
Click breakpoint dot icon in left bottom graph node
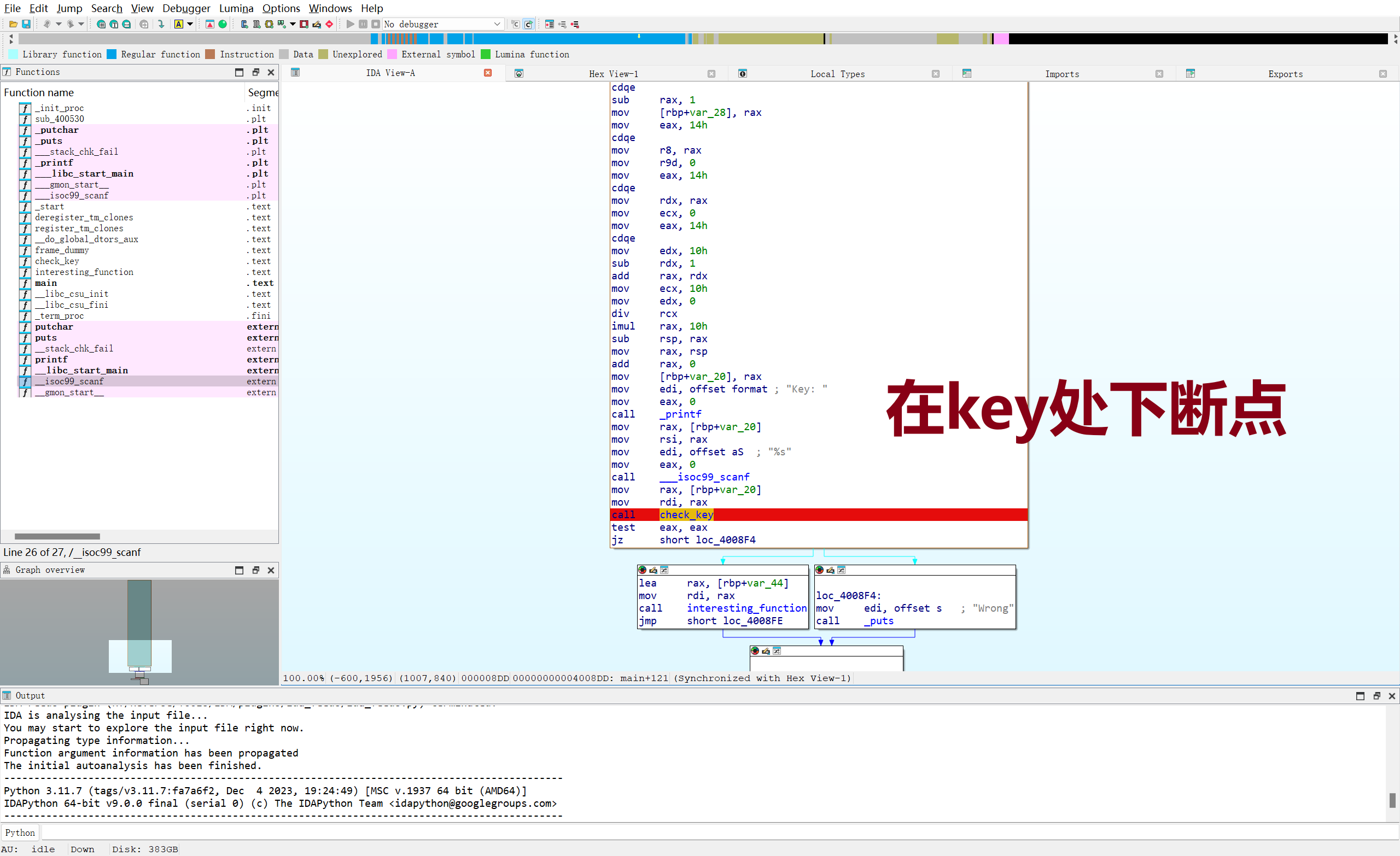[x=642, y=570]
